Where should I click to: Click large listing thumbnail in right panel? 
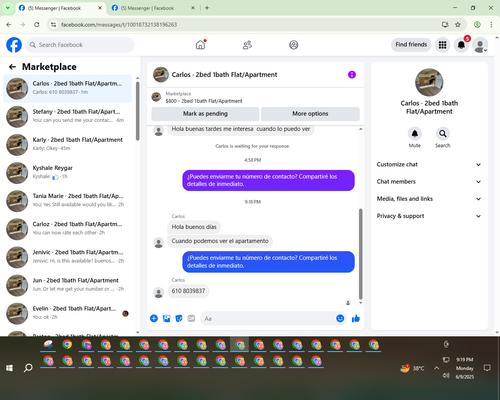[429, 82]
